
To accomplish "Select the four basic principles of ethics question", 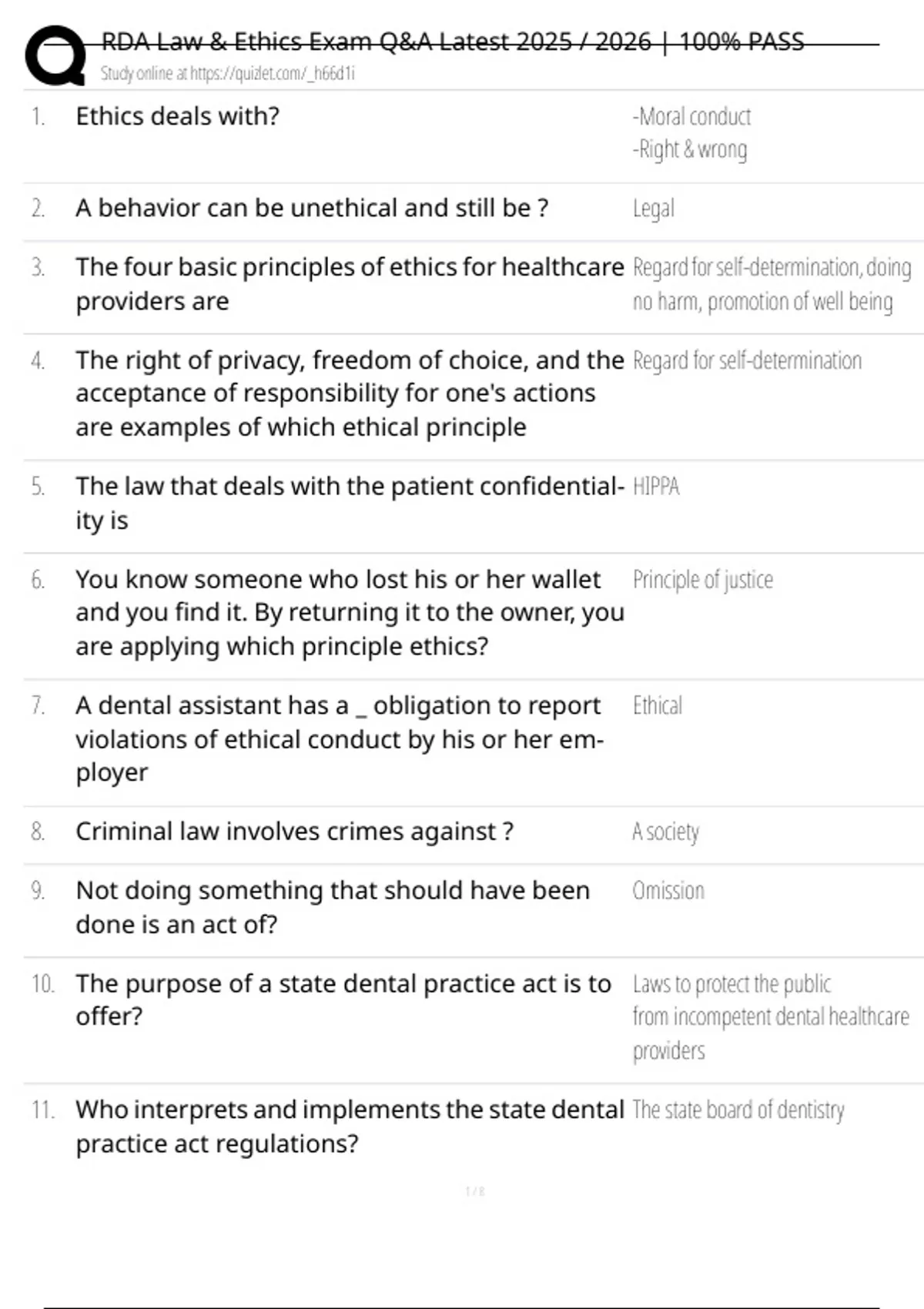I will (349, 283).
